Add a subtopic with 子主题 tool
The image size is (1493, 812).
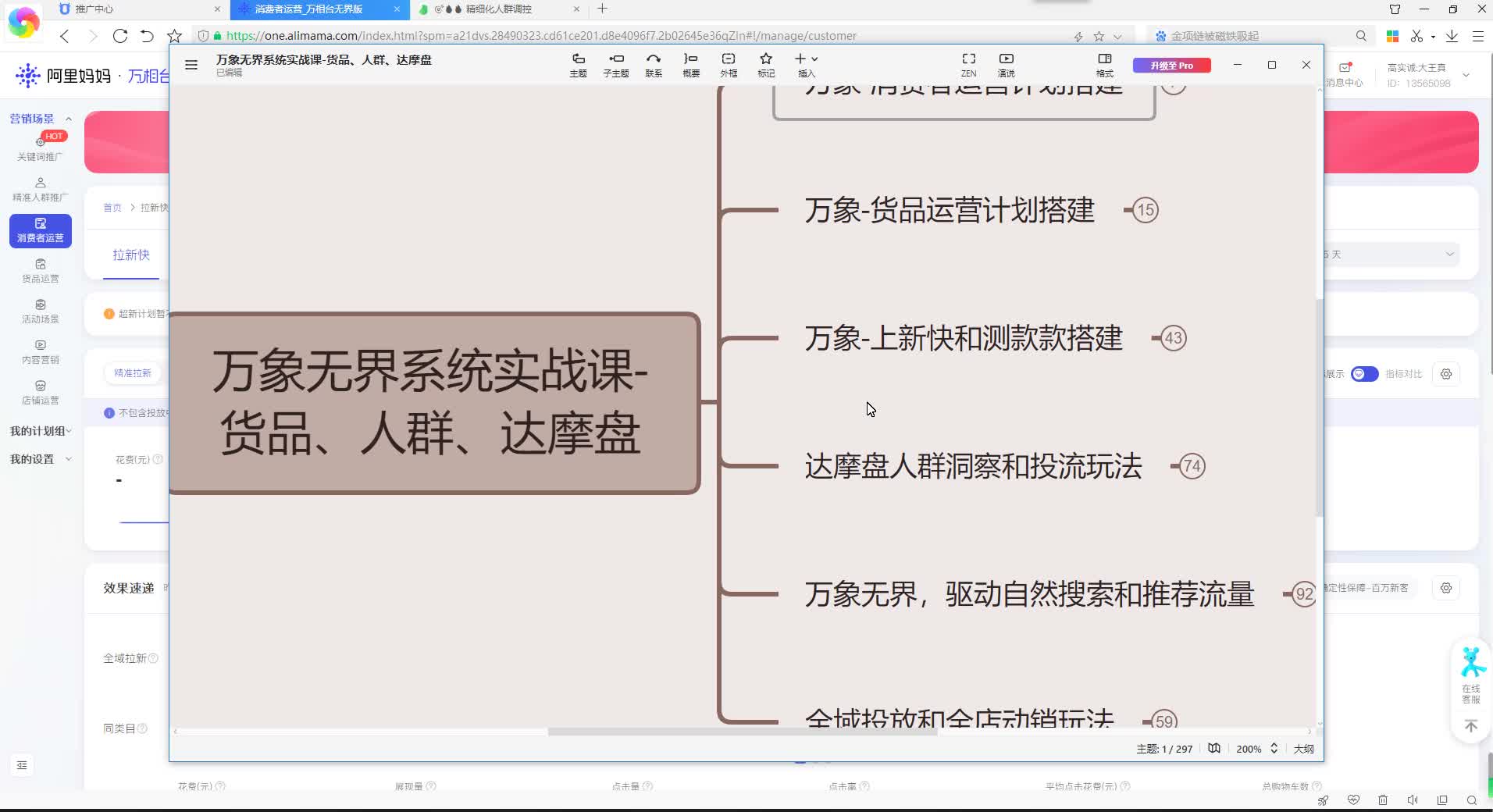pos(615,65)
